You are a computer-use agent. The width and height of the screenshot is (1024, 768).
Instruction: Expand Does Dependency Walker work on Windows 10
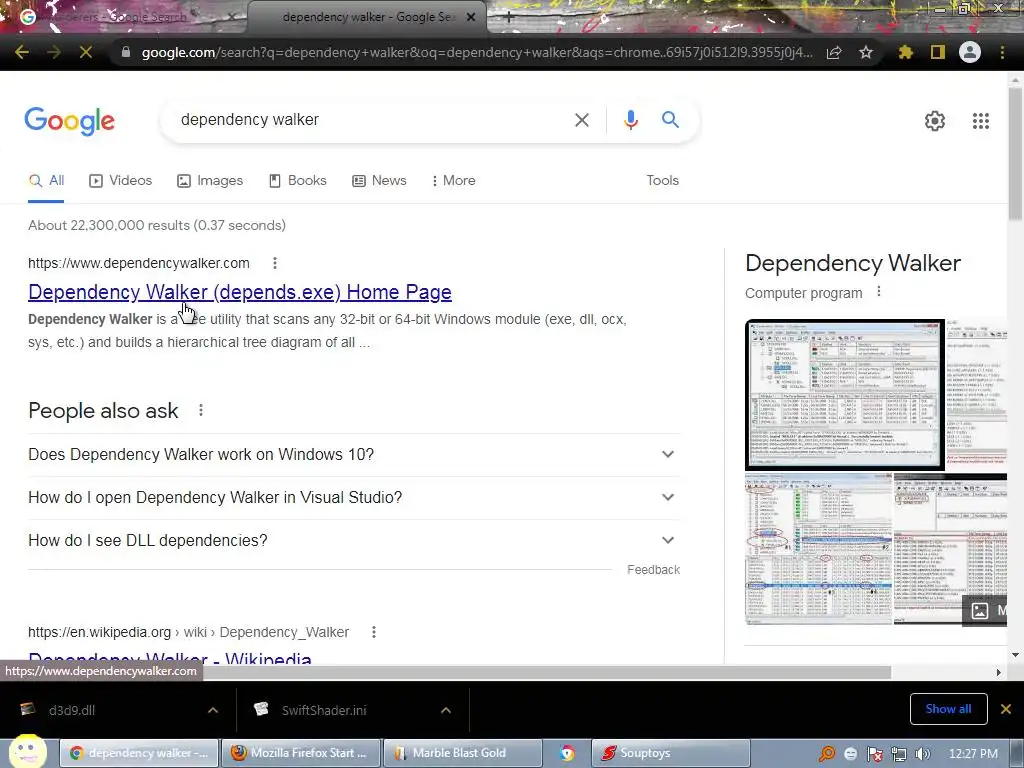[x=354, y=455]
